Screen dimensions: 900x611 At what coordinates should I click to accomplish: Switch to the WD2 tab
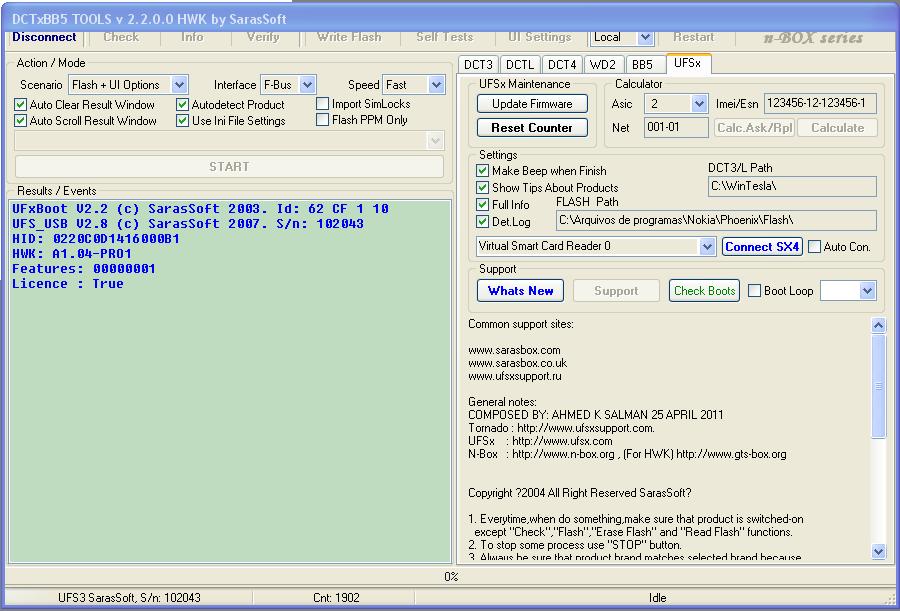pyautogui.click(x=603, y=64)
